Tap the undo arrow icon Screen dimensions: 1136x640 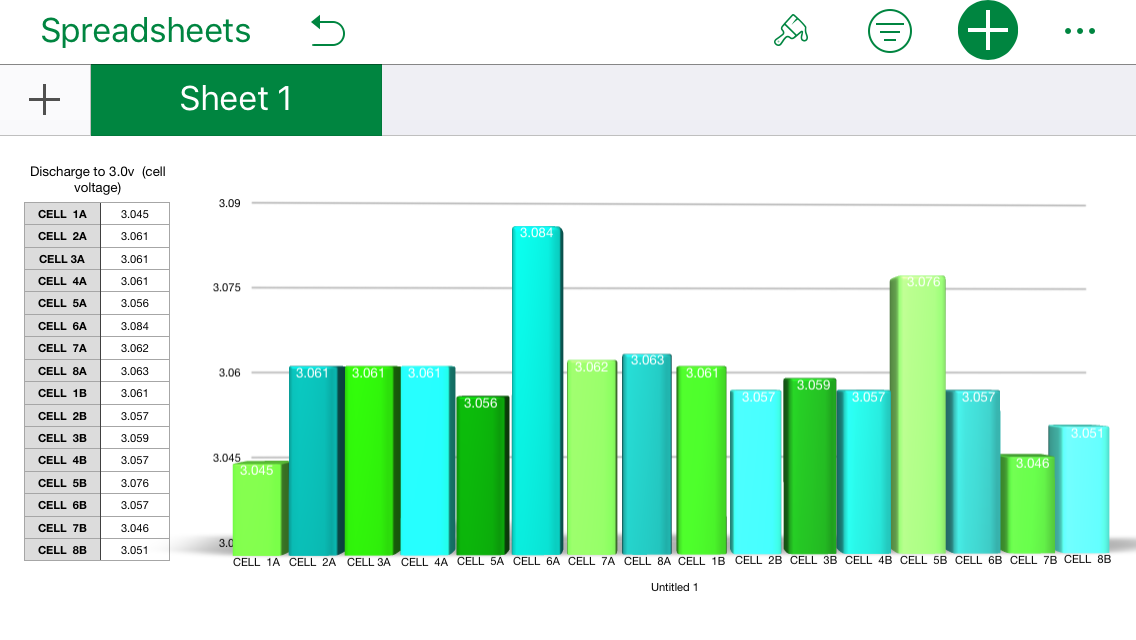(328, 31)
